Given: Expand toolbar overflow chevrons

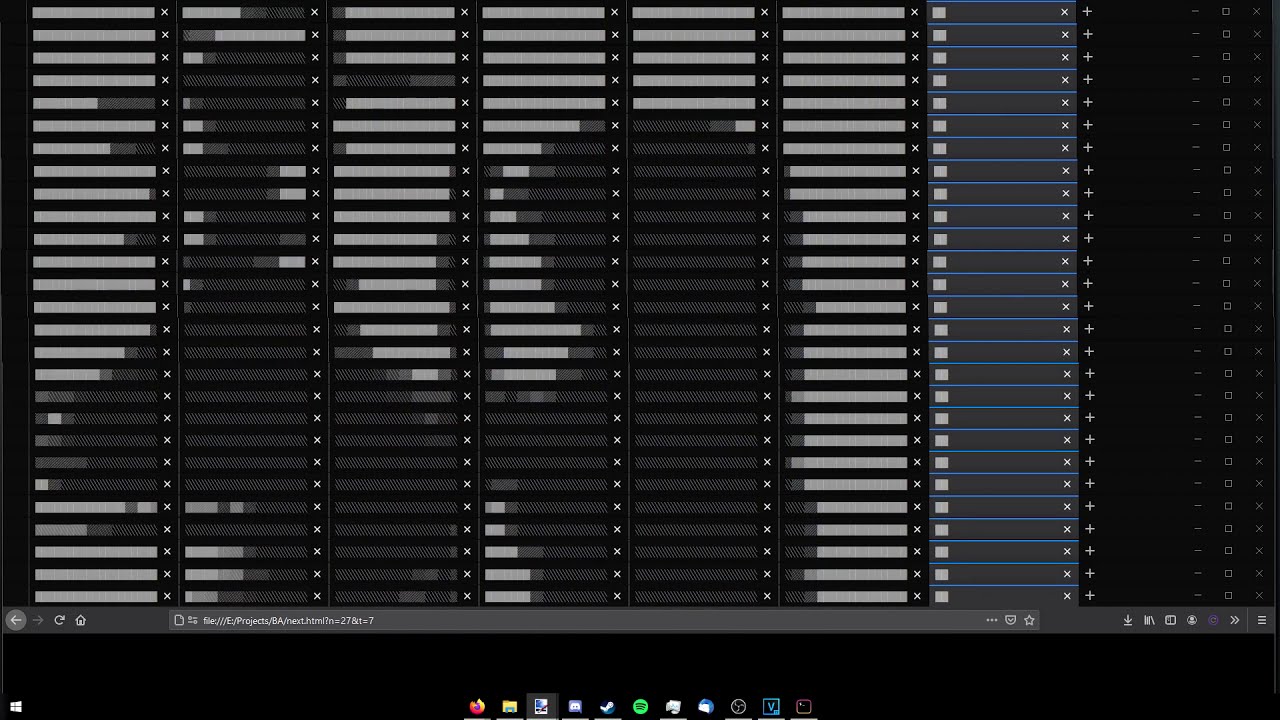Looking at the screenshot, I should pos(1234,620).
